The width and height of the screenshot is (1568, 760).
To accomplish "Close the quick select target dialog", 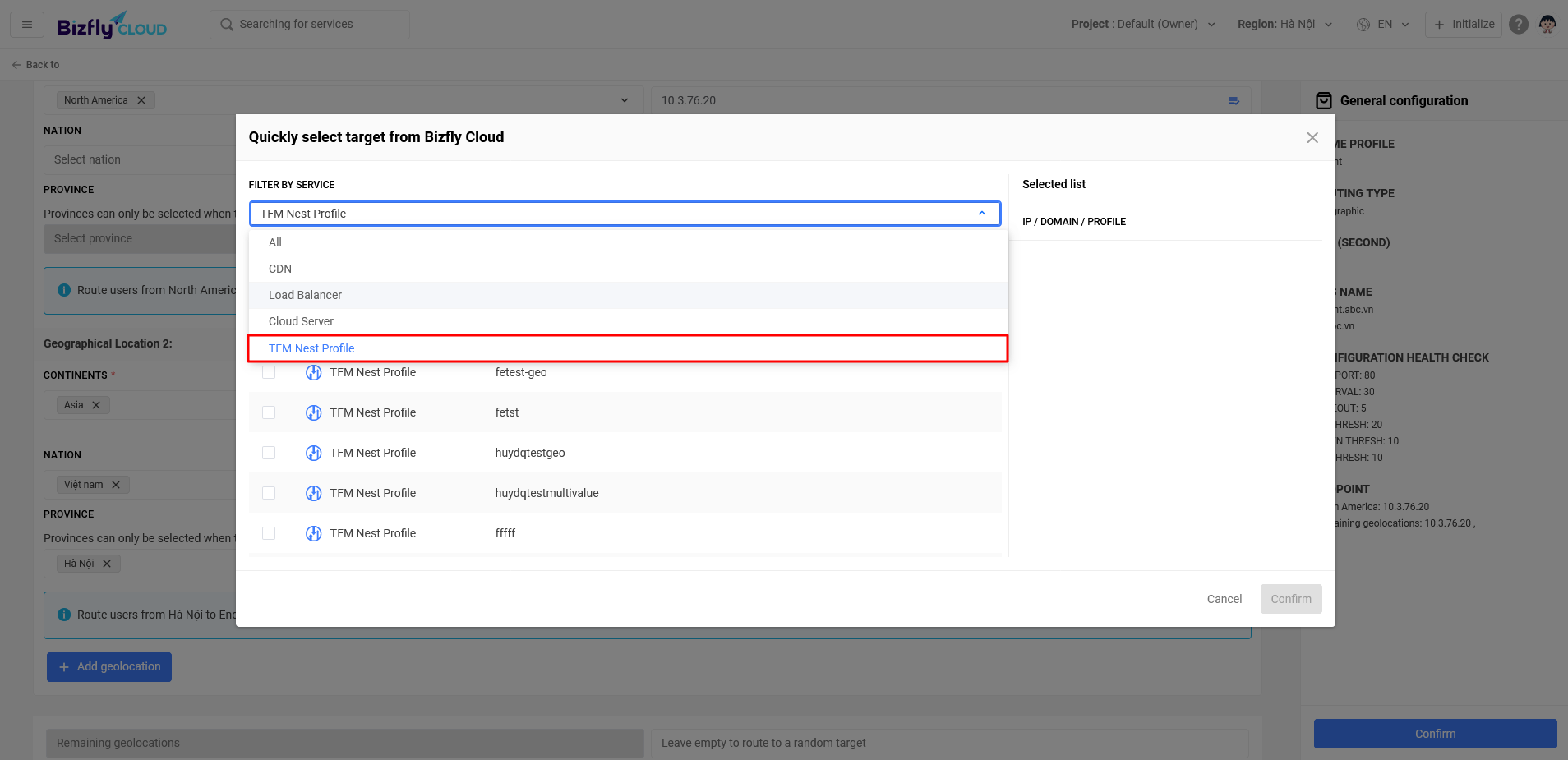I will (1312, 138).
